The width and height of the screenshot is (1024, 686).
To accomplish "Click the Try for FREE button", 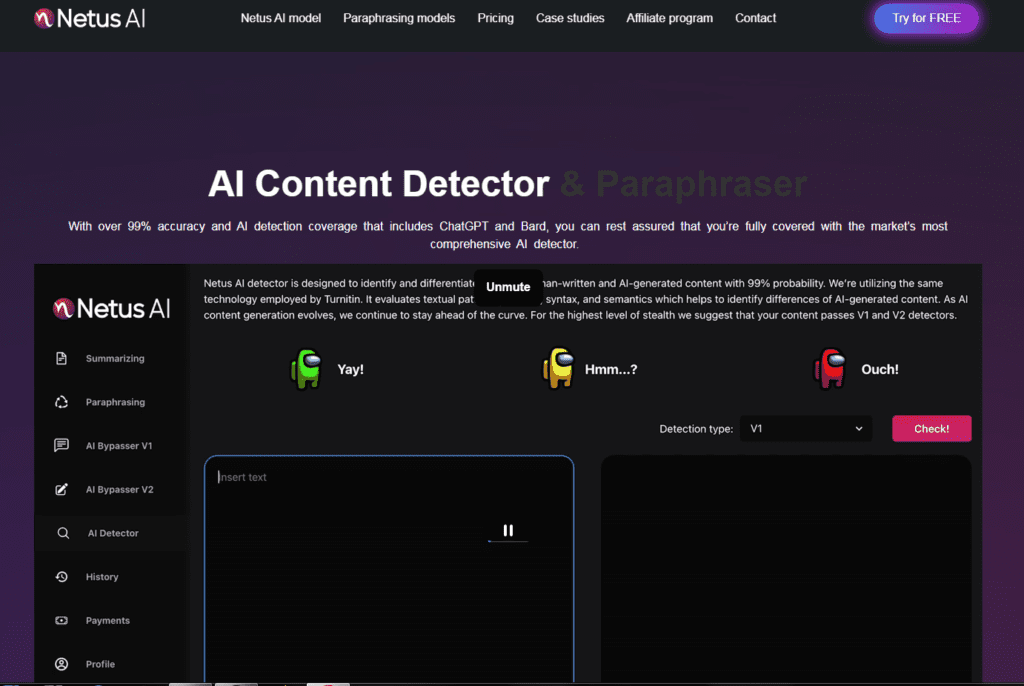I will (x=926, y=18).
